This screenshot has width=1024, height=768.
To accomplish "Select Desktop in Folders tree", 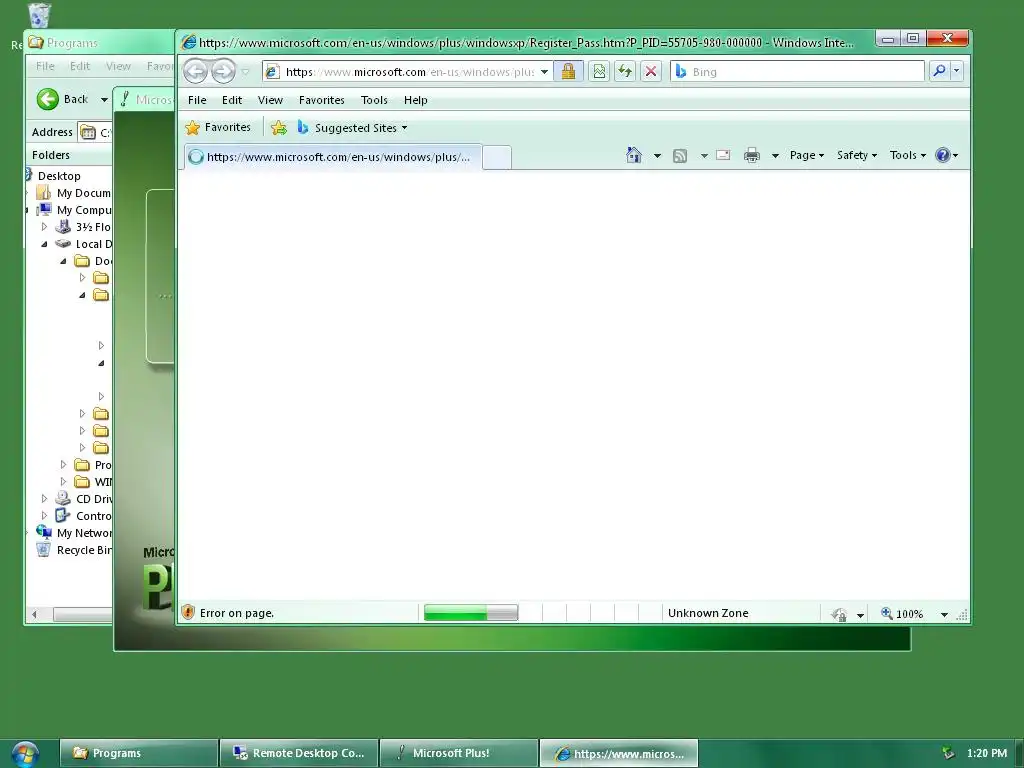I will [59, 176].
